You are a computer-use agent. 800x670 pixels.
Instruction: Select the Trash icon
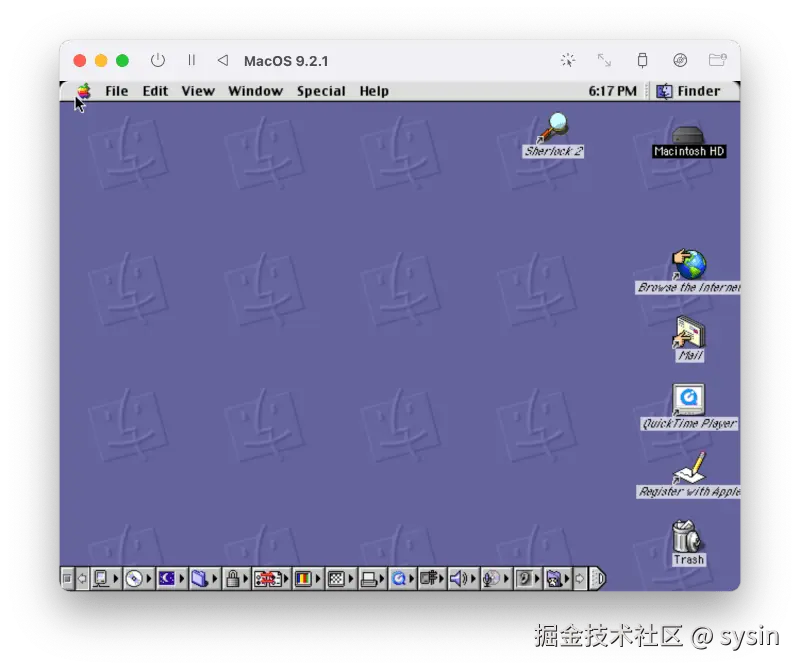click(x=688, y=542)
